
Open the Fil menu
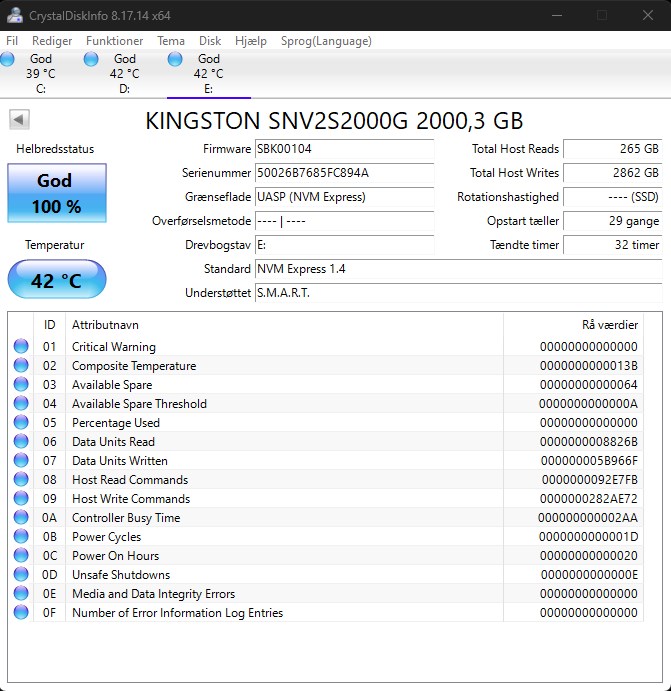coord(12,41)
